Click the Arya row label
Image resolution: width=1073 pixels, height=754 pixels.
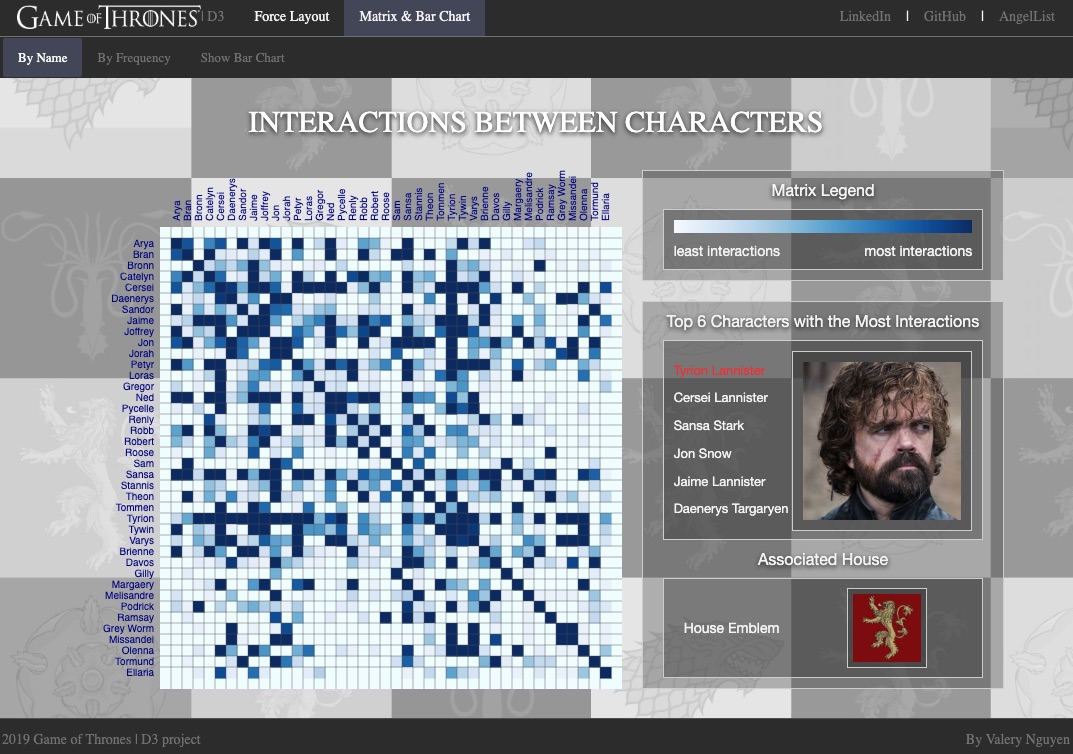point(144,244)
